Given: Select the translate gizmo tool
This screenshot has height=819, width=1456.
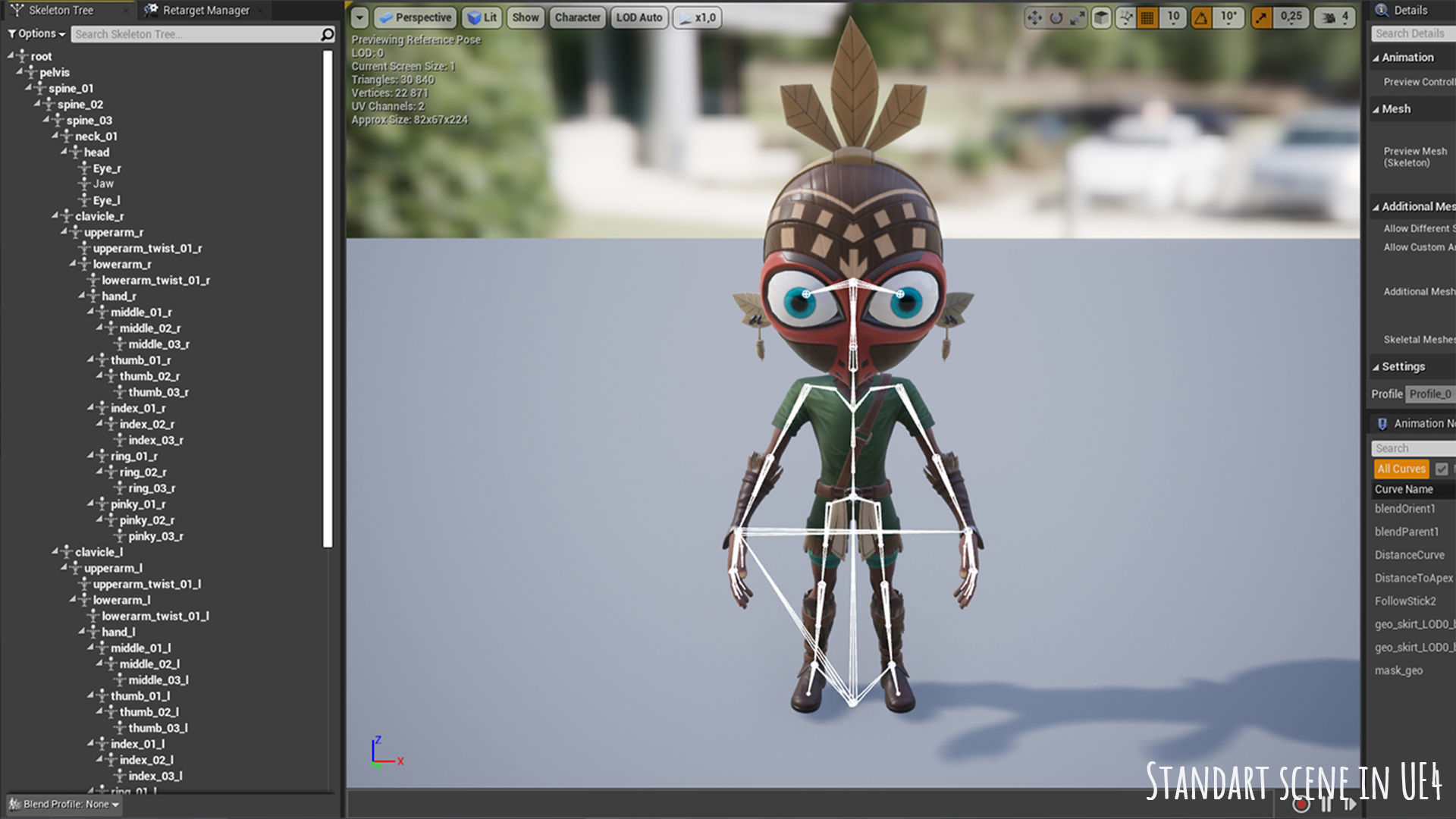Looking at the screenshot, I should 1034,17.
